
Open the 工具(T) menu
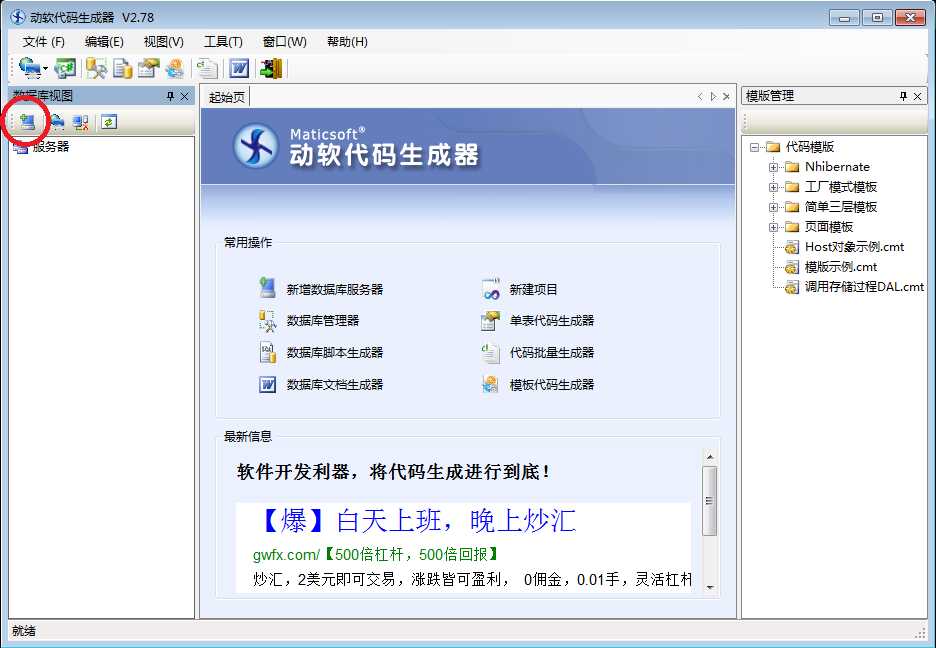click(x=223, y=42)
